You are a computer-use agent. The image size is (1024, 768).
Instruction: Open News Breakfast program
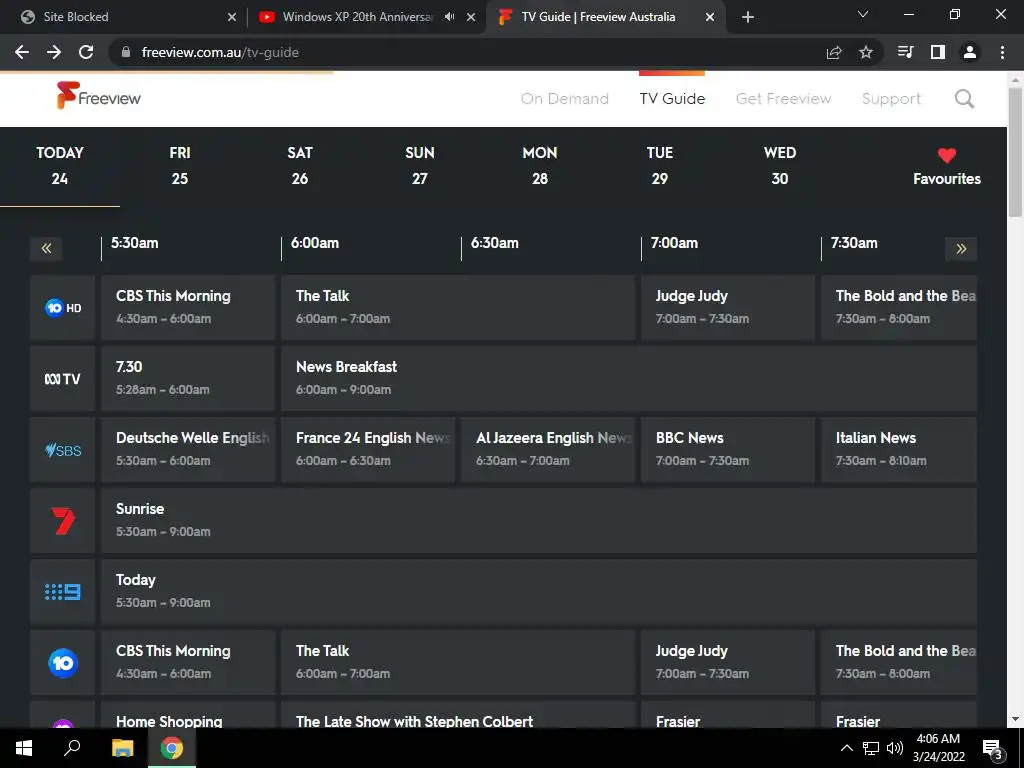coord(629,379)
